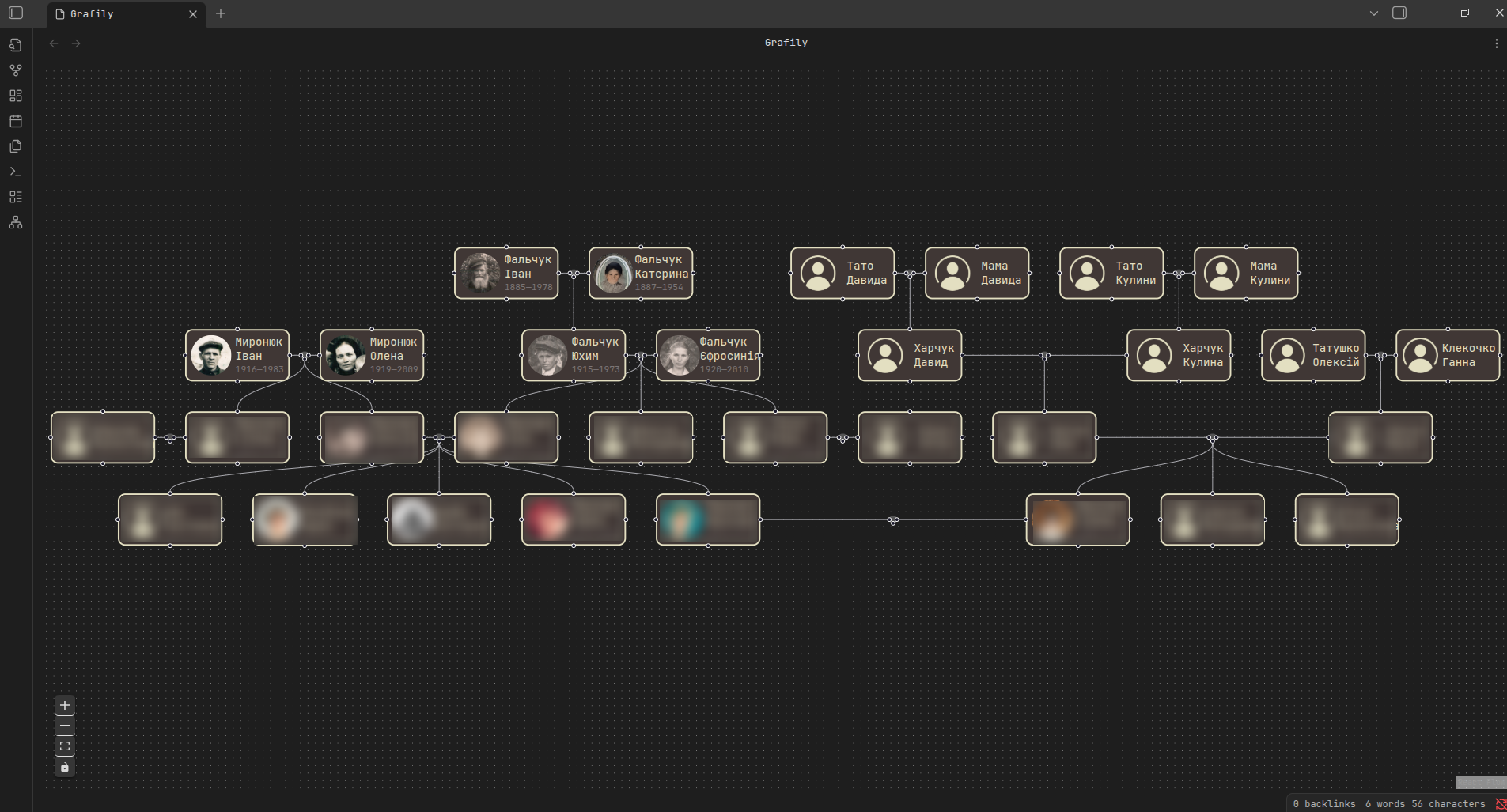Select the Фальчук Іван node
The height and width of the screenshot is (812, 1507).
tap(506, 273)
